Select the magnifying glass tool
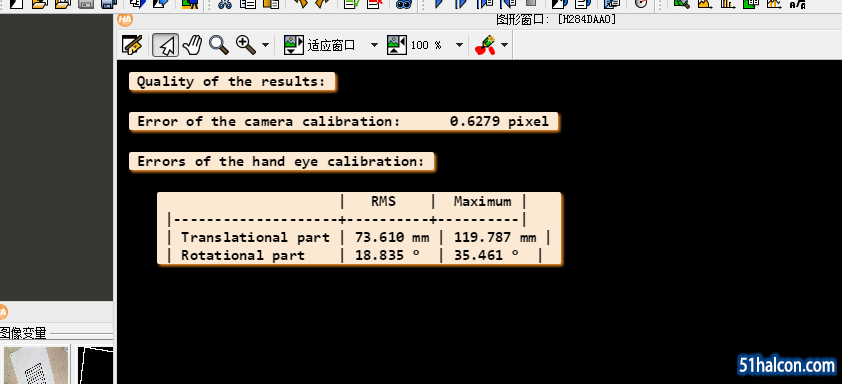 click(x=219, y=45)
